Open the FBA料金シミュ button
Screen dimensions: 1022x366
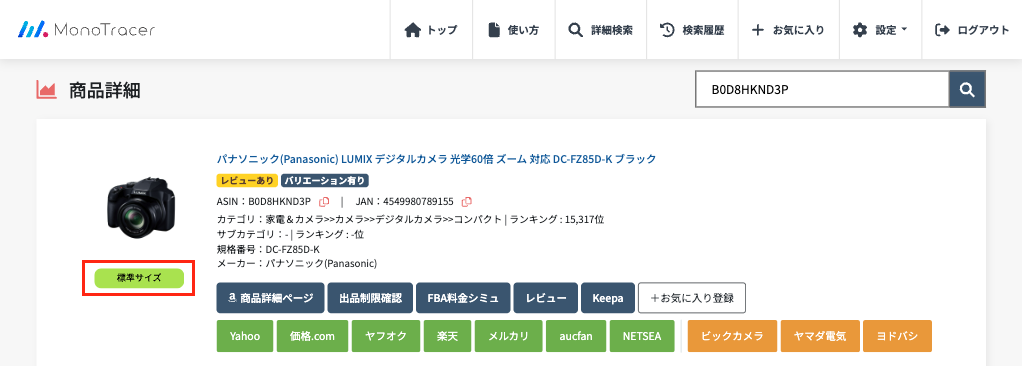[463, 298]
